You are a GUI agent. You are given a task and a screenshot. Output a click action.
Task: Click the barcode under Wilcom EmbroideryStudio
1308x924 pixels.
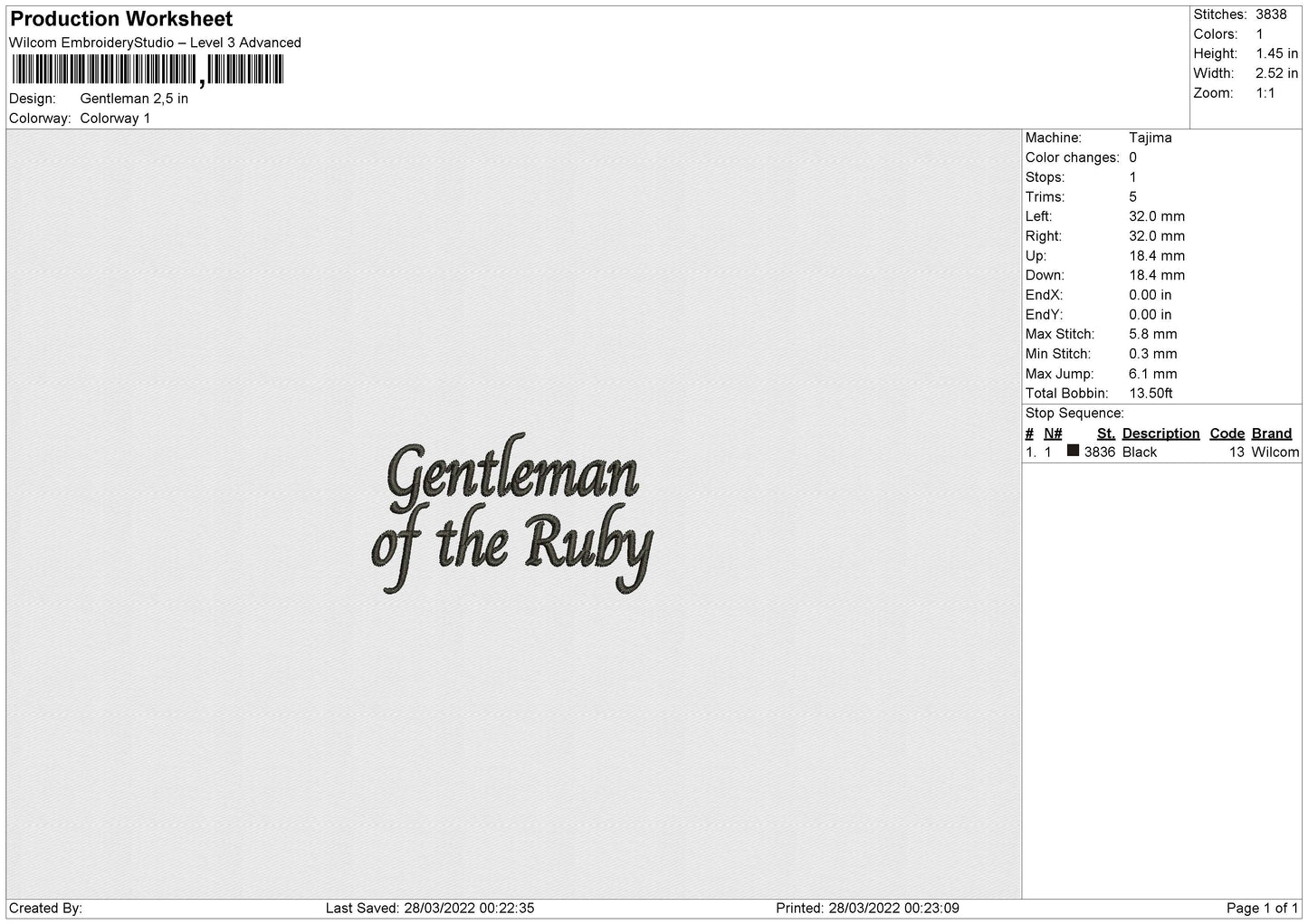pyautogui.click(x=148, y=71)
